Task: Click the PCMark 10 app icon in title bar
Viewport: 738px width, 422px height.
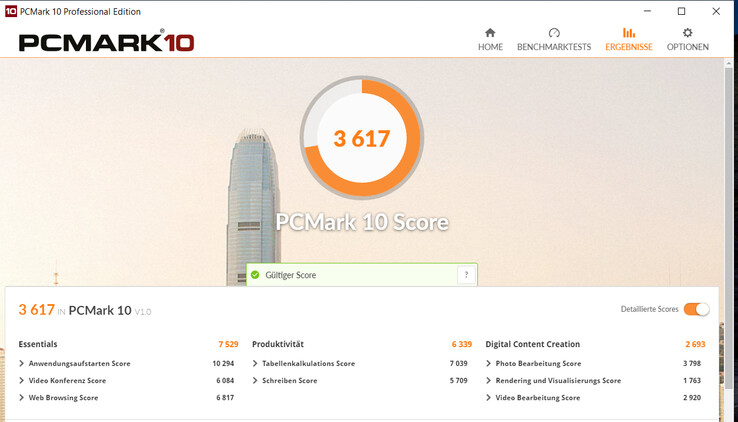Action: 11,11
